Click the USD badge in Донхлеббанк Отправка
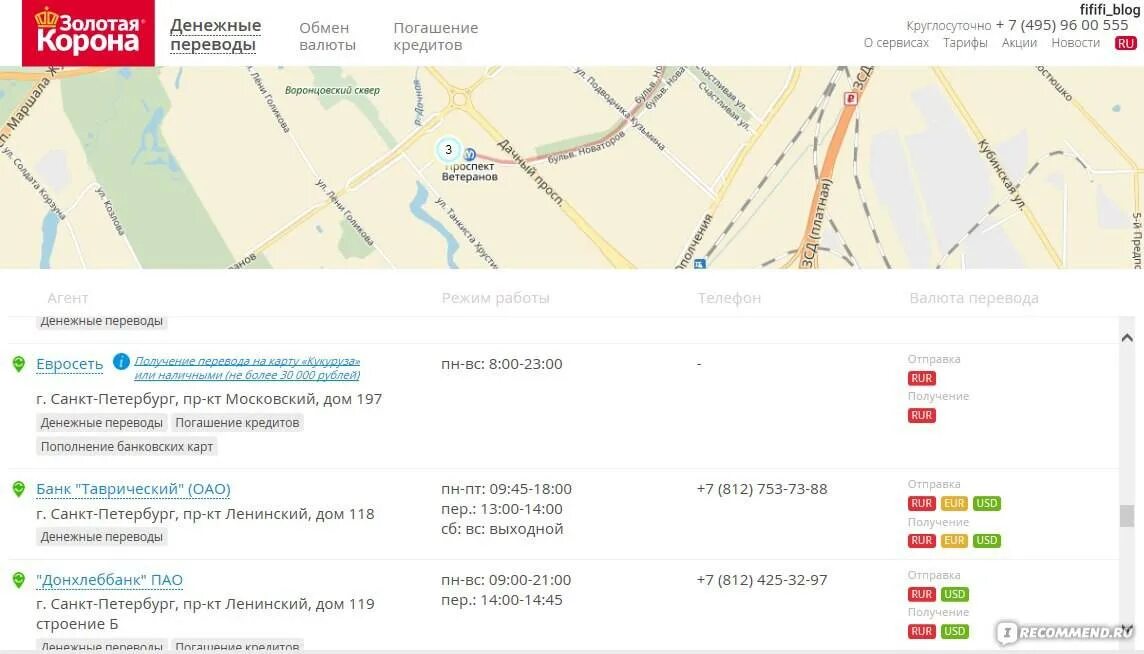The width and height of the screenshot is (1144, 654). [x=954, y=594]
